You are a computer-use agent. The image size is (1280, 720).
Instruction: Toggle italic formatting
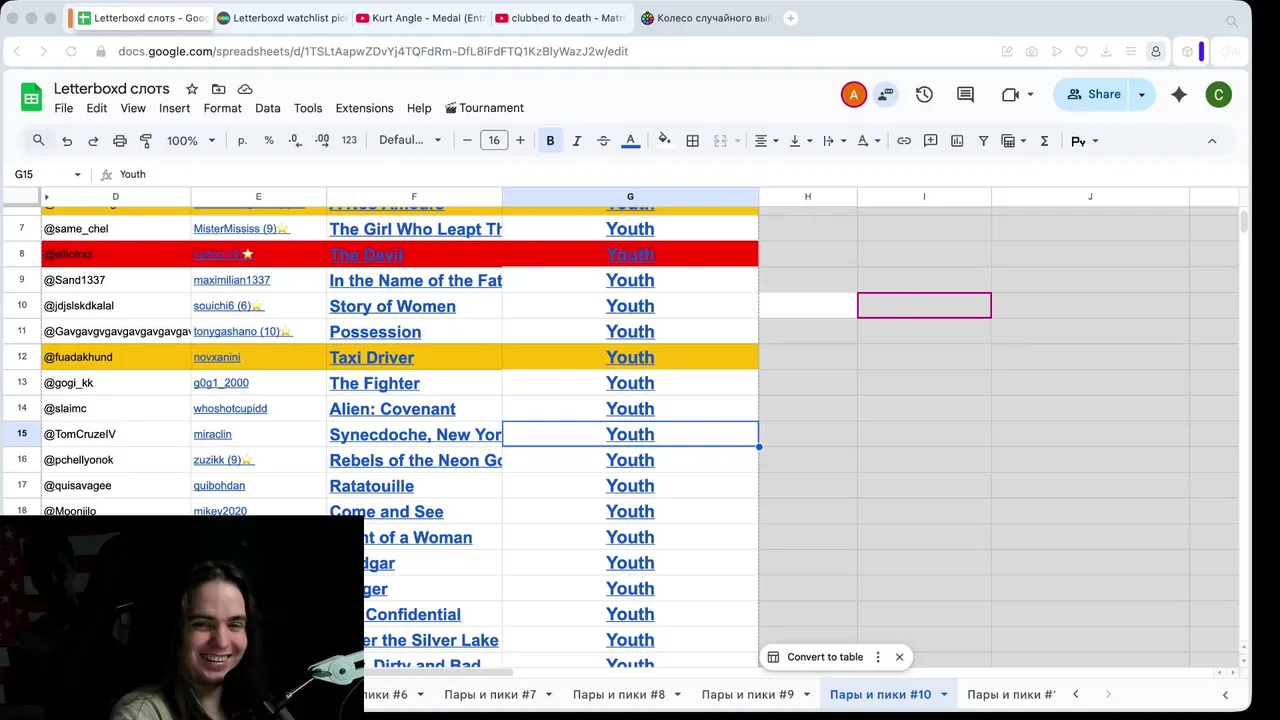coord(577,141)
